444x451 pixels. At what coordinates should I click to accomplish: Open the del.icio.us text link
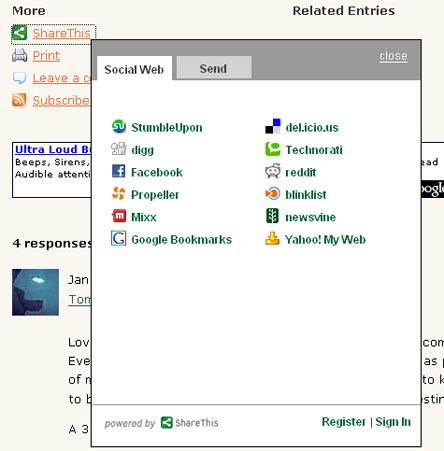point(312,127)
